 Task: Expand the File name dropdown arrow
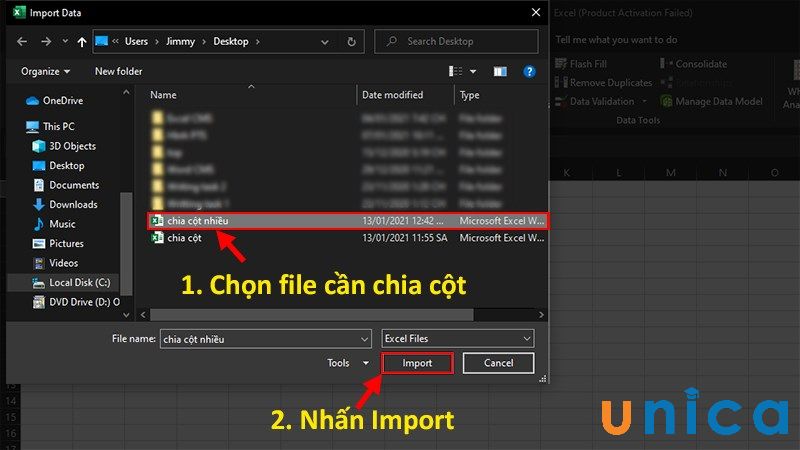click(364, 339)
